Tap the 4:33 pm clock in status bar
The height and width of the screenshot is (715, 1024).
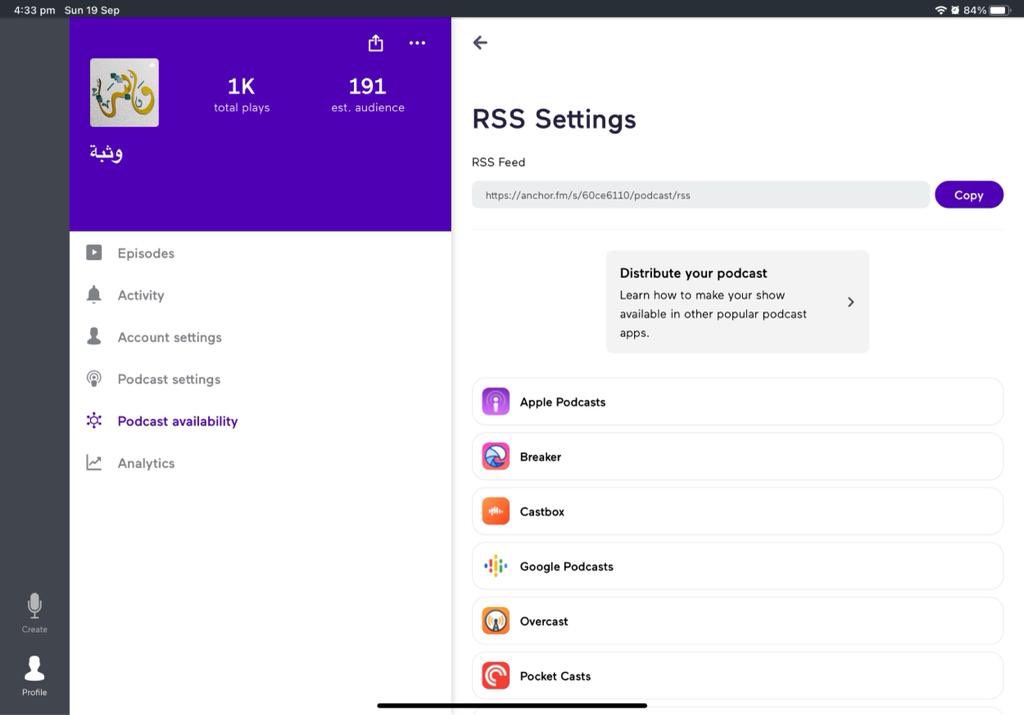35,10
